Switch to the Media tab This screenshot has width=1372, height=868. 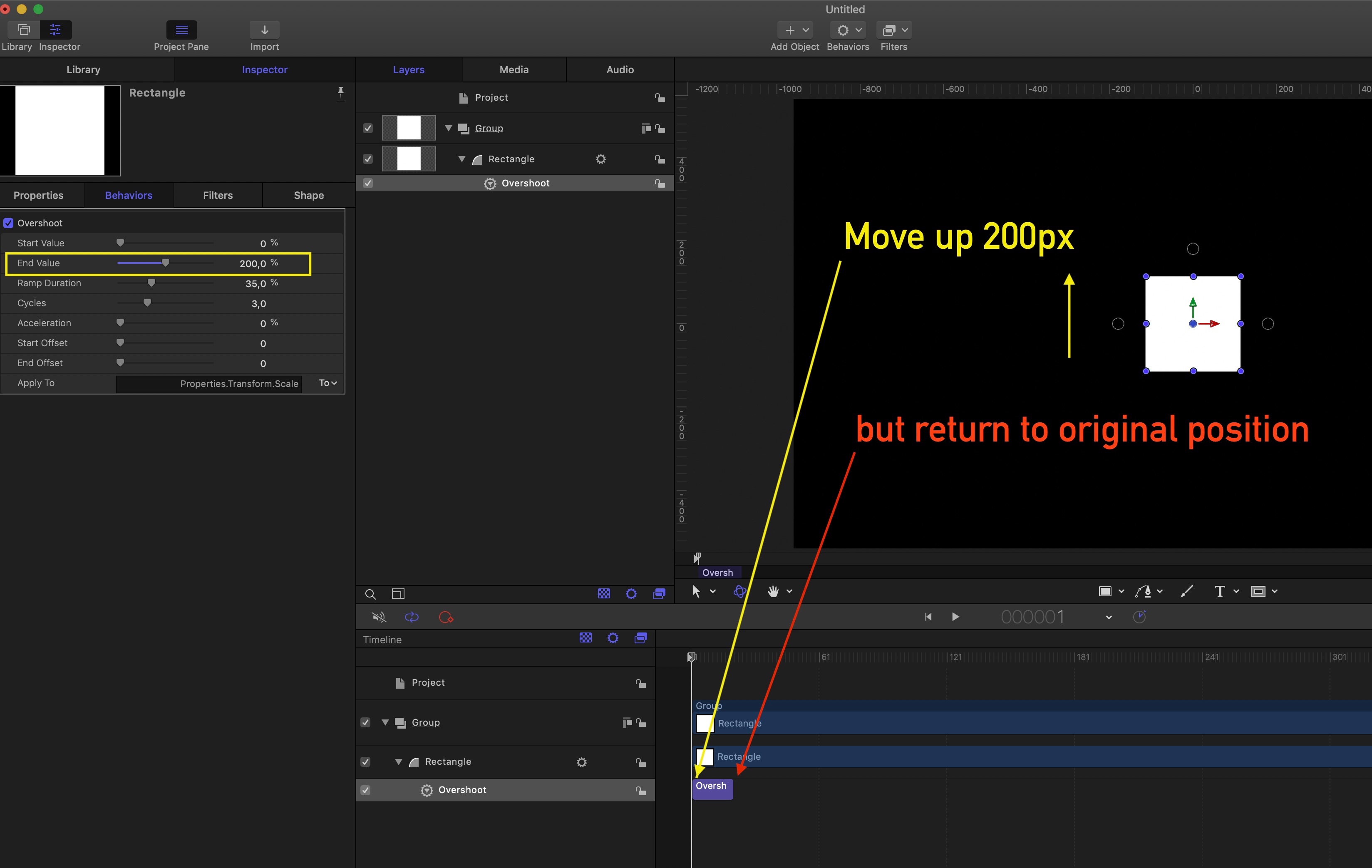pos(514,69)
